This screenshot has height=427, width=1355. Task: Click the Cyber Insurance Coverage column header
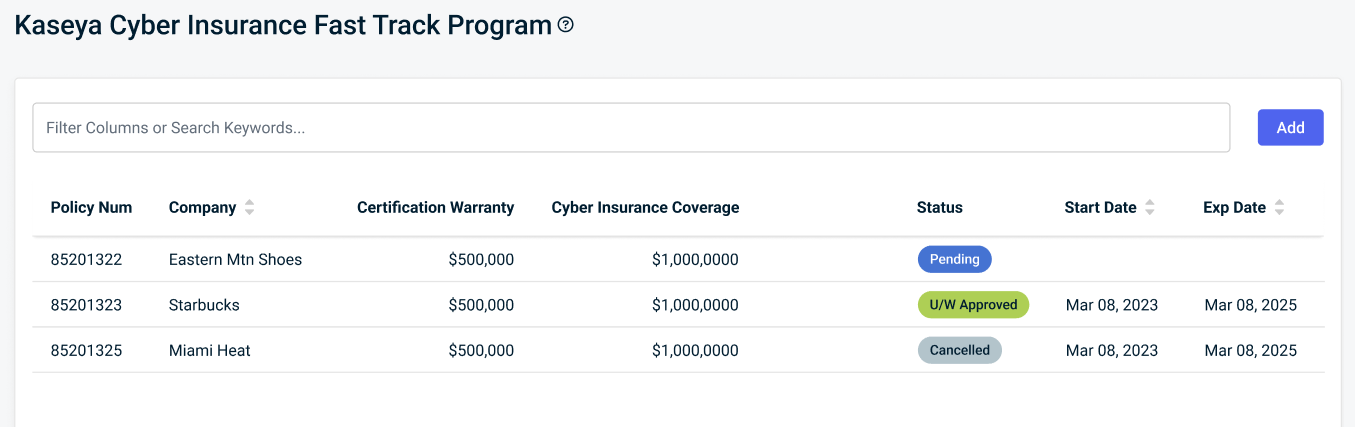click(645, 208)
